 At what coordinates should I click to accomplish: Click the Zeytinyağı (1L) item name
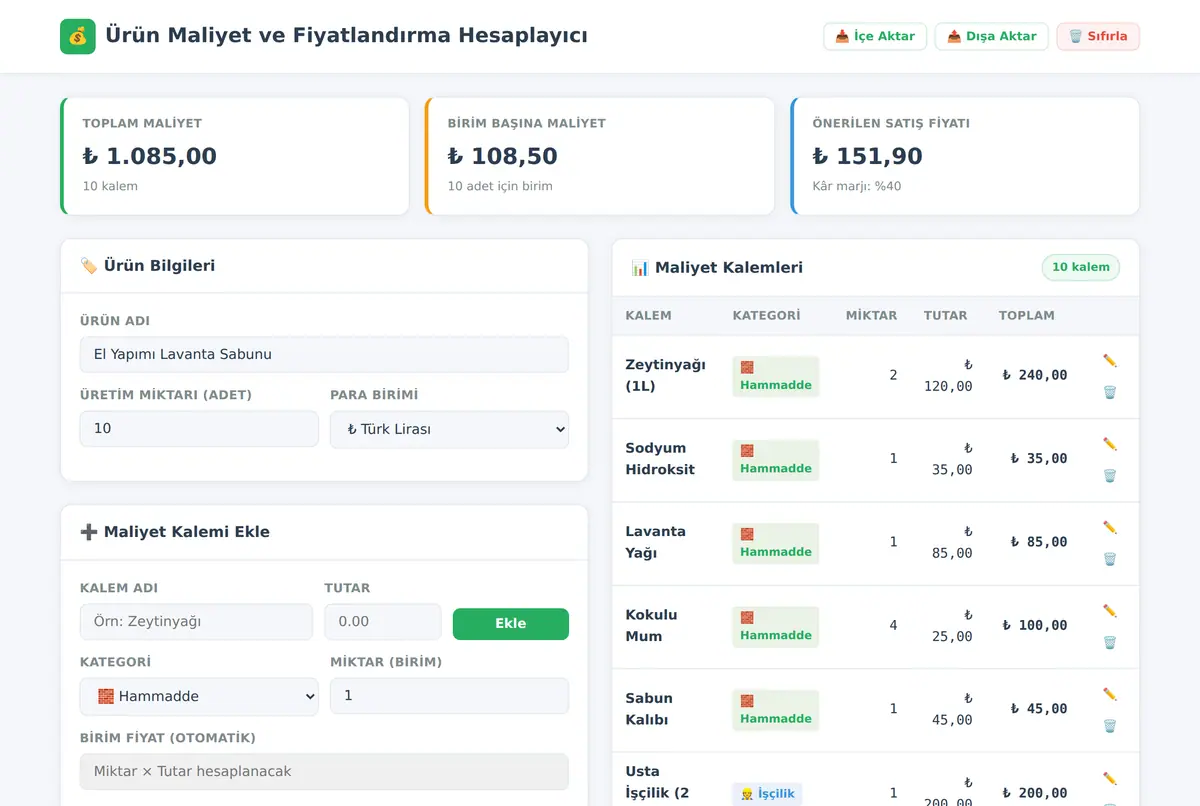click(x=665, y=375)
